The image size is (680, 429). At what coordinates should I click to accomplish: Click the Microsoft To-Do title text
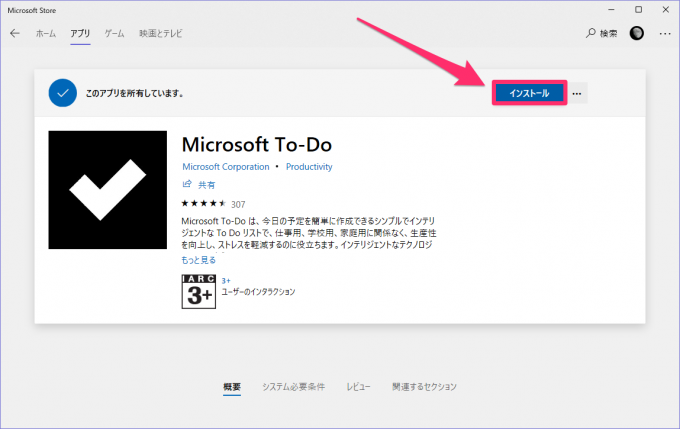click(x=257, y=144)
